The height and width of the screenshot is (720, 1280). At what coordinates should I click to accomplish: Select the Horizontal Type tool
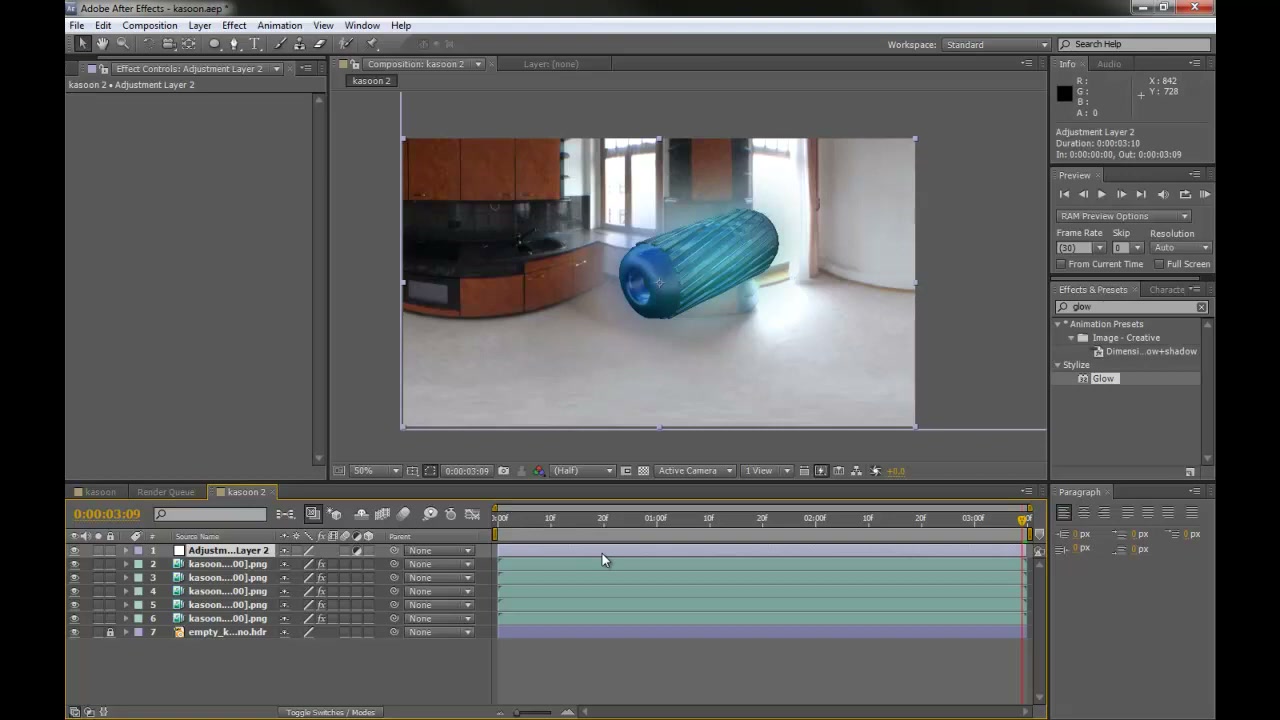(255, 44)
